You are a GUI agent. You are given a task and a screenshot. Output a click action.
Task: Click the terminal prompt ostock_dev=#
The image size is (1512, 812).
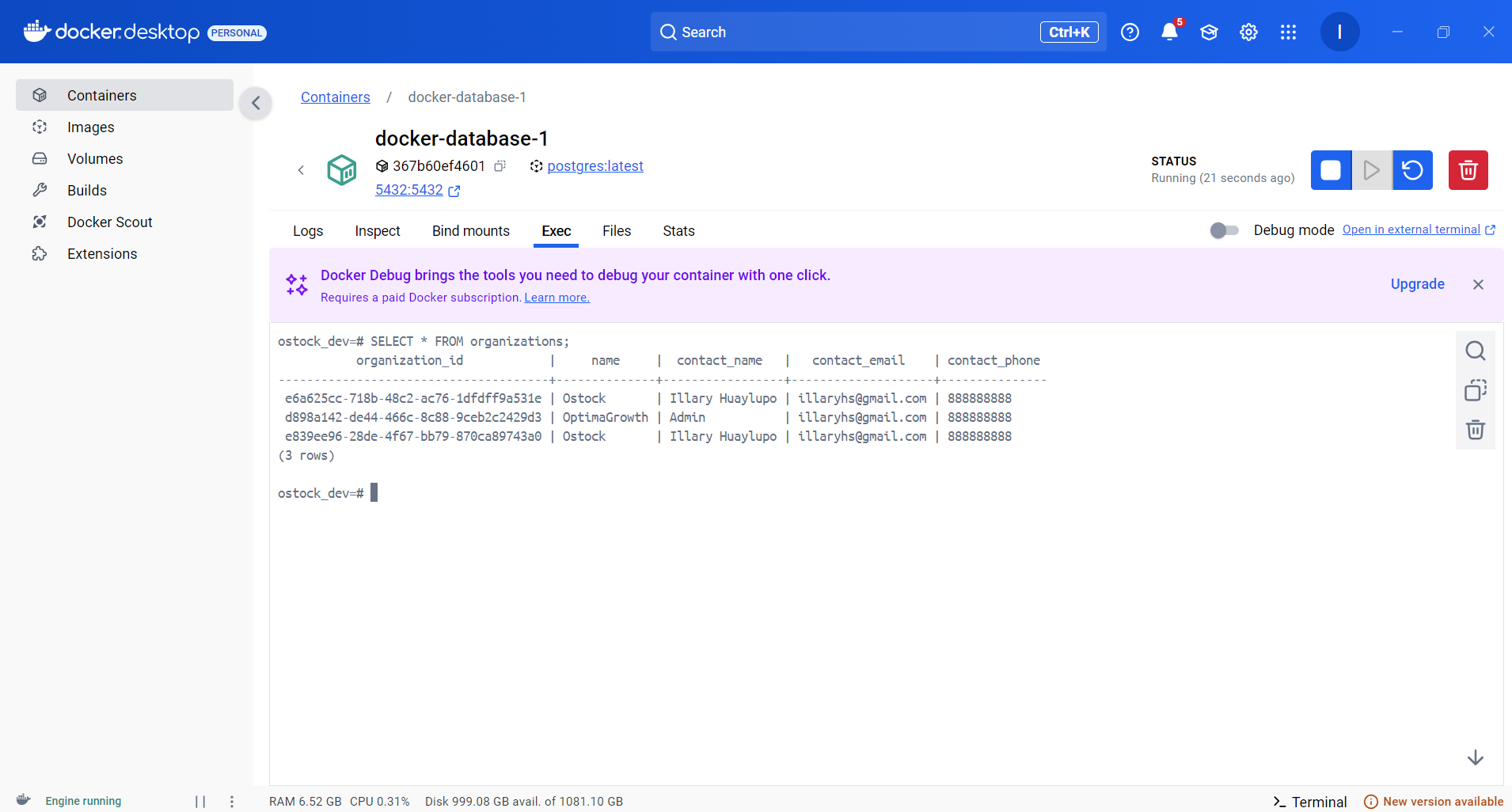point(321,493)
